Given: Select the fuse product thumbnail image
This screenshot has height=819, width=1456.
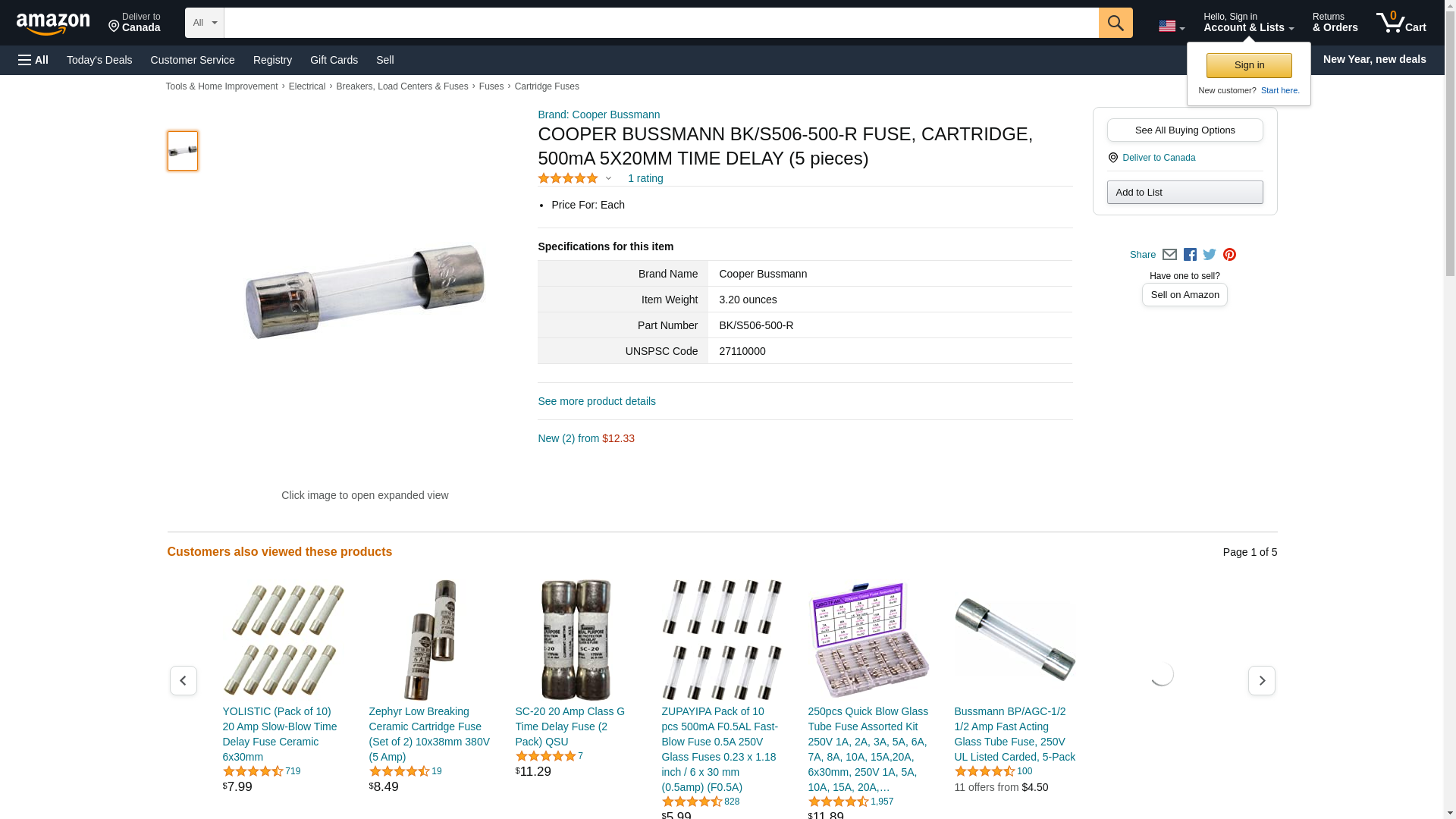Looking at the screenshot, I should click(x=183, y=151).
